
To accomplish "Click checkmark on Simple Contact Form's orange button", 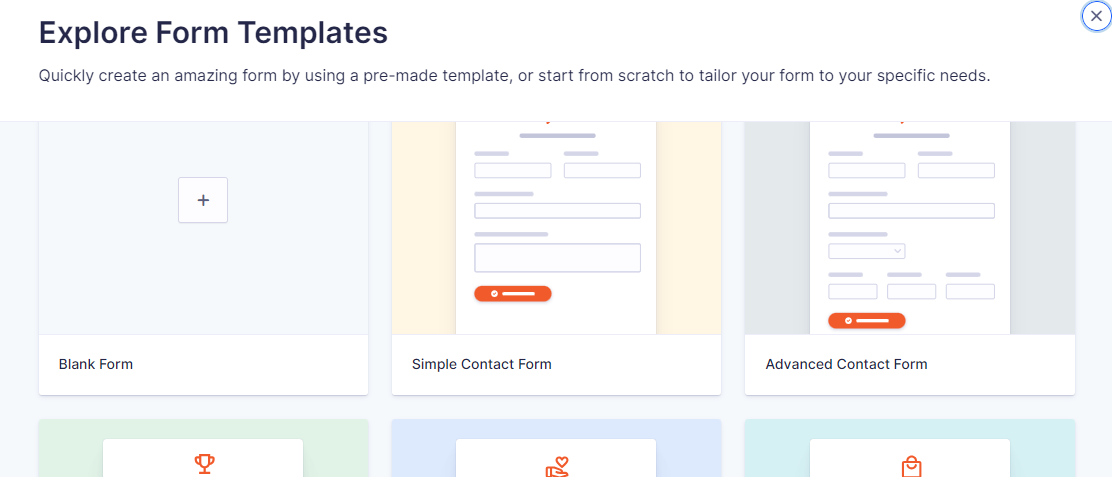I will [x=494, y=293].
